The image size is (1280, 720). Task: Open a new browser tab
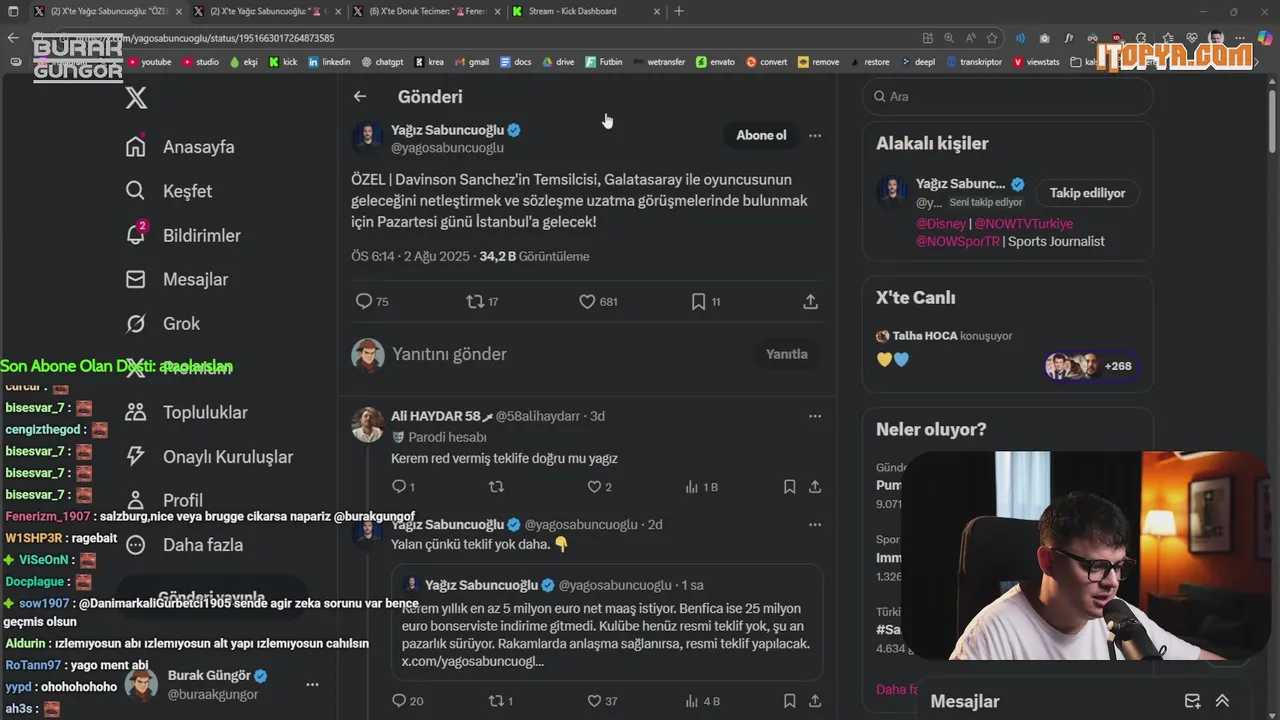679,11
